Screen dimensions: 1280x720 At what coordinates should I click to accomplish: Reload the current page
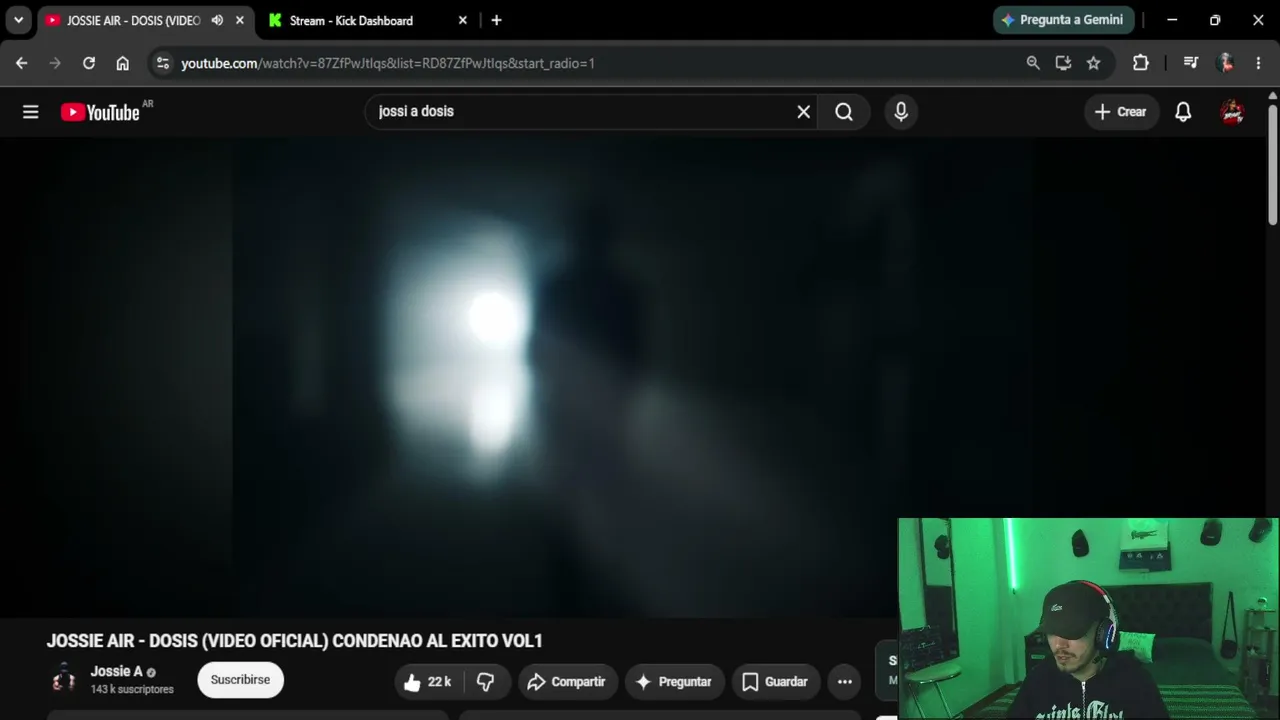(x=89, y=63)
